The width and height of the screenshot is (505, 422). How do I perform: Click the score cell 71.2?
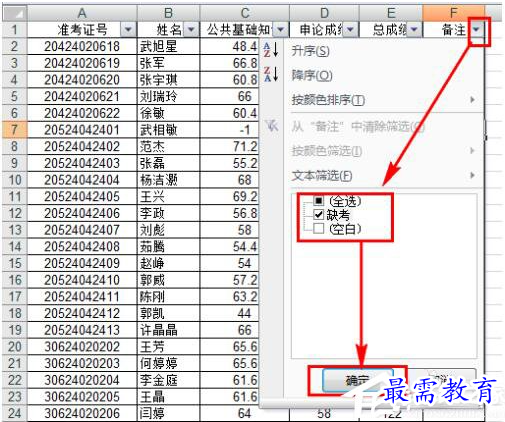[230, 146]
